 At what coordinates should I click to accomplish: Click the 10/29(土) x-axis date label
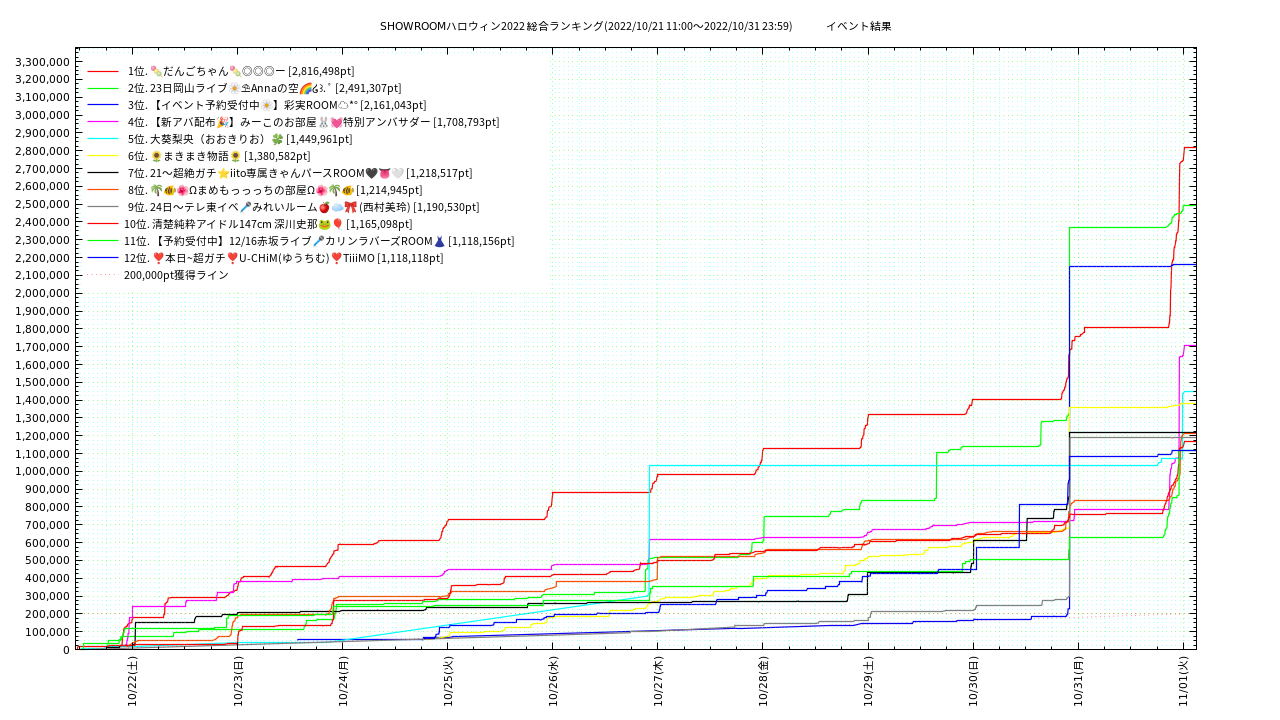[x=868, y=681]
